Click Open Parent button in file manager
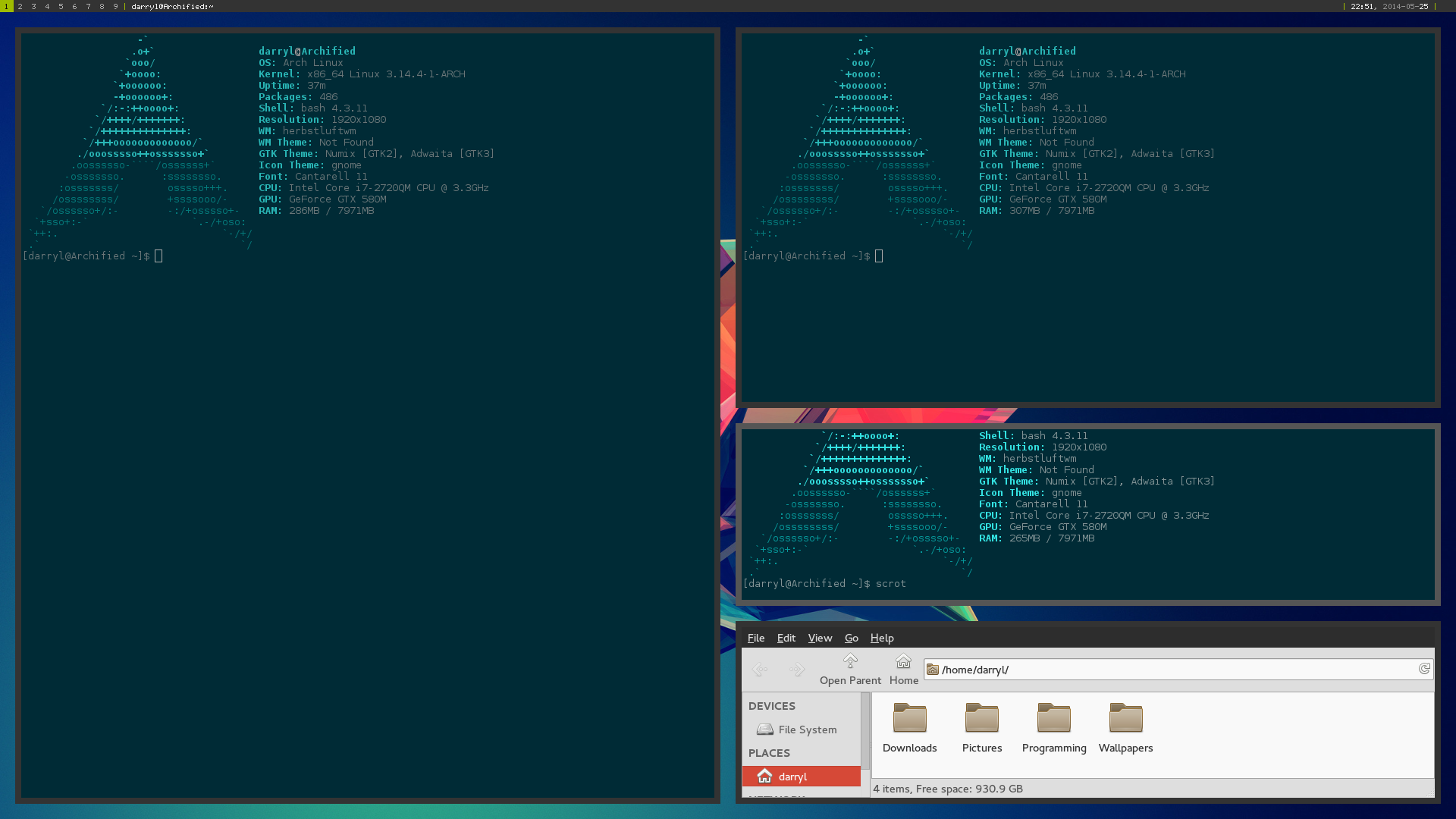This screenshot has height=819, width=1456. click(849, 667)
